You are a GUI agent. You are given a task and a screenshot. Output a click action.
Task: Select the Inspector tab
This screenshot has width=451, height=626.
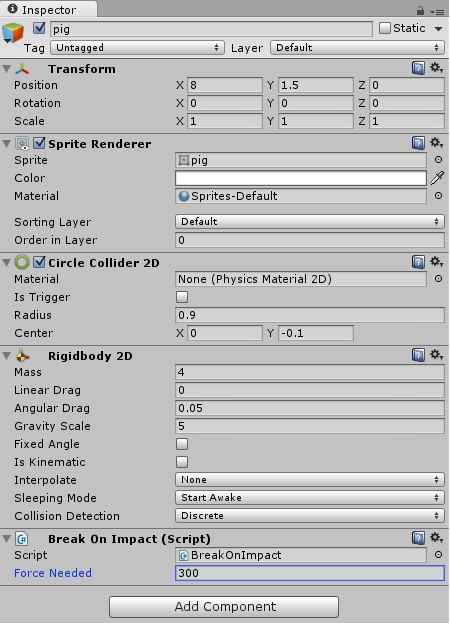coord(48,9)
